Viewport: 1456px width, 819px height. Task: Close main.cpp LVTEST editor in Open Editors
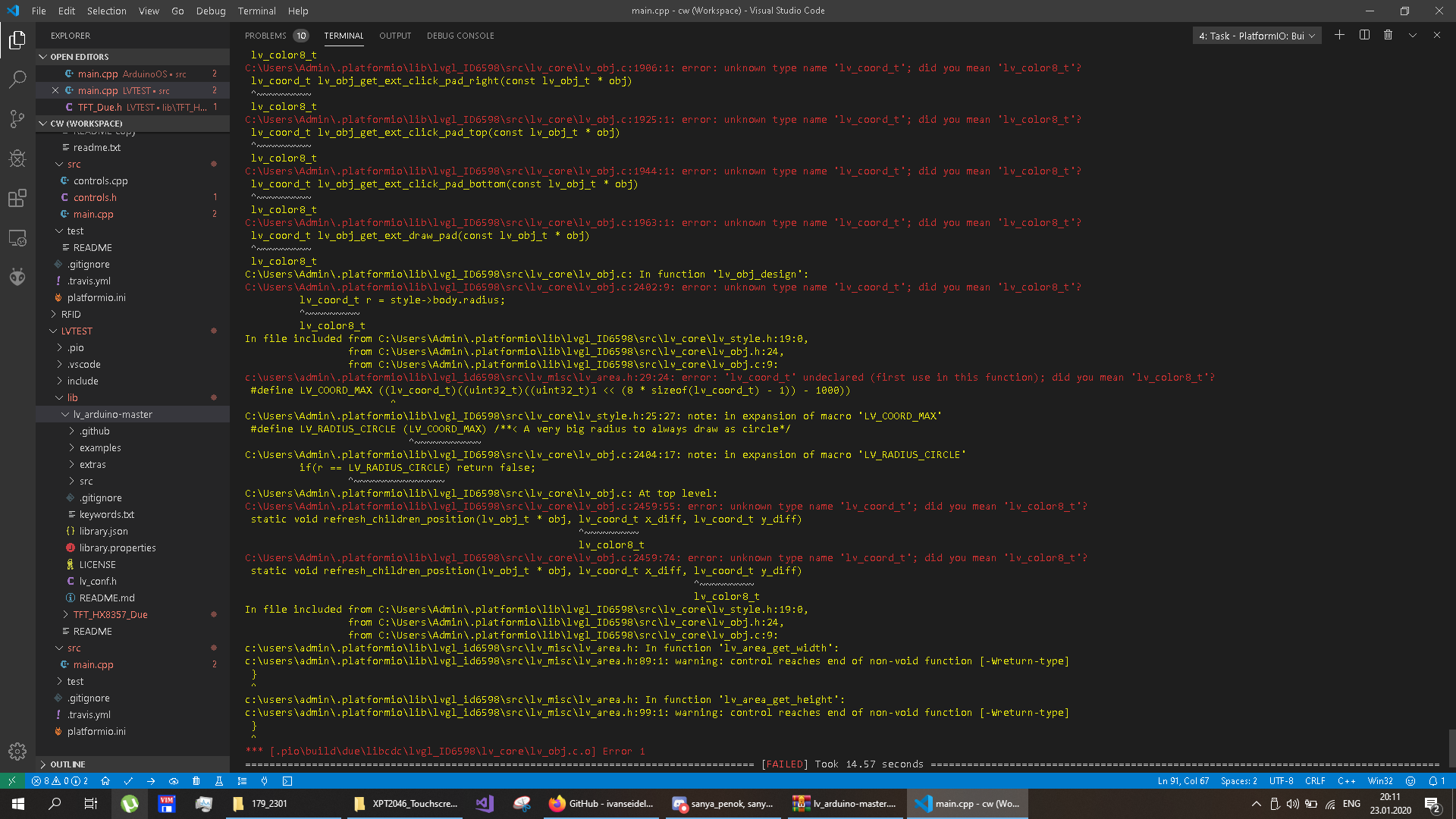tap(55, 90)
